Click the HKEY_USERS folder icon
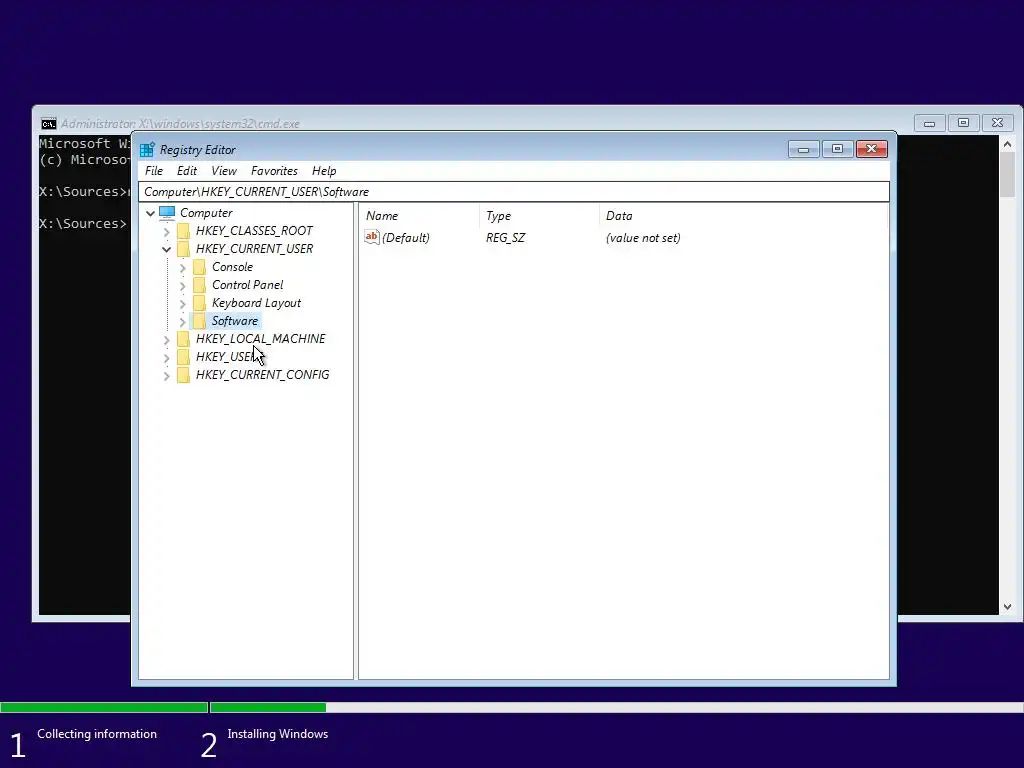1024x768 pixels. pyautogui.click(x=184, y=357)
